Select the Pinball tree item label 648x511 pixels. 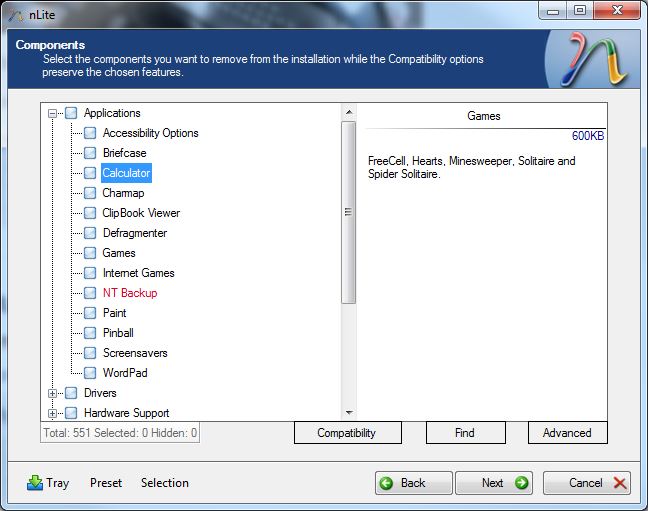(118, 333)
